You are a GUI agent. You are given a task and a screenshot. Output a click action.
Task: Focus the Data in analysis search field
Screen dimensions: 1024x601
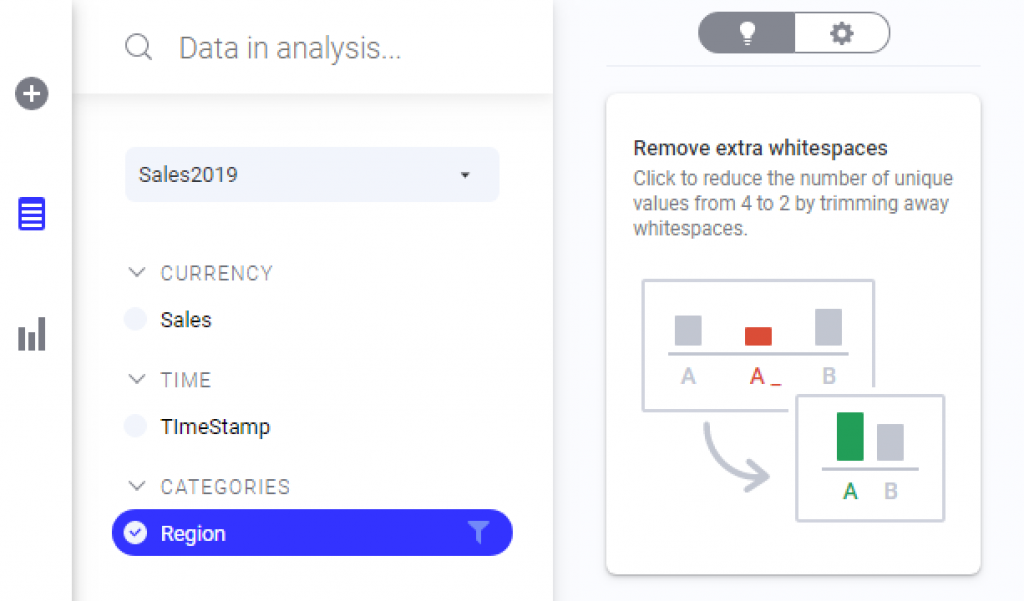[x=290, y=48]
